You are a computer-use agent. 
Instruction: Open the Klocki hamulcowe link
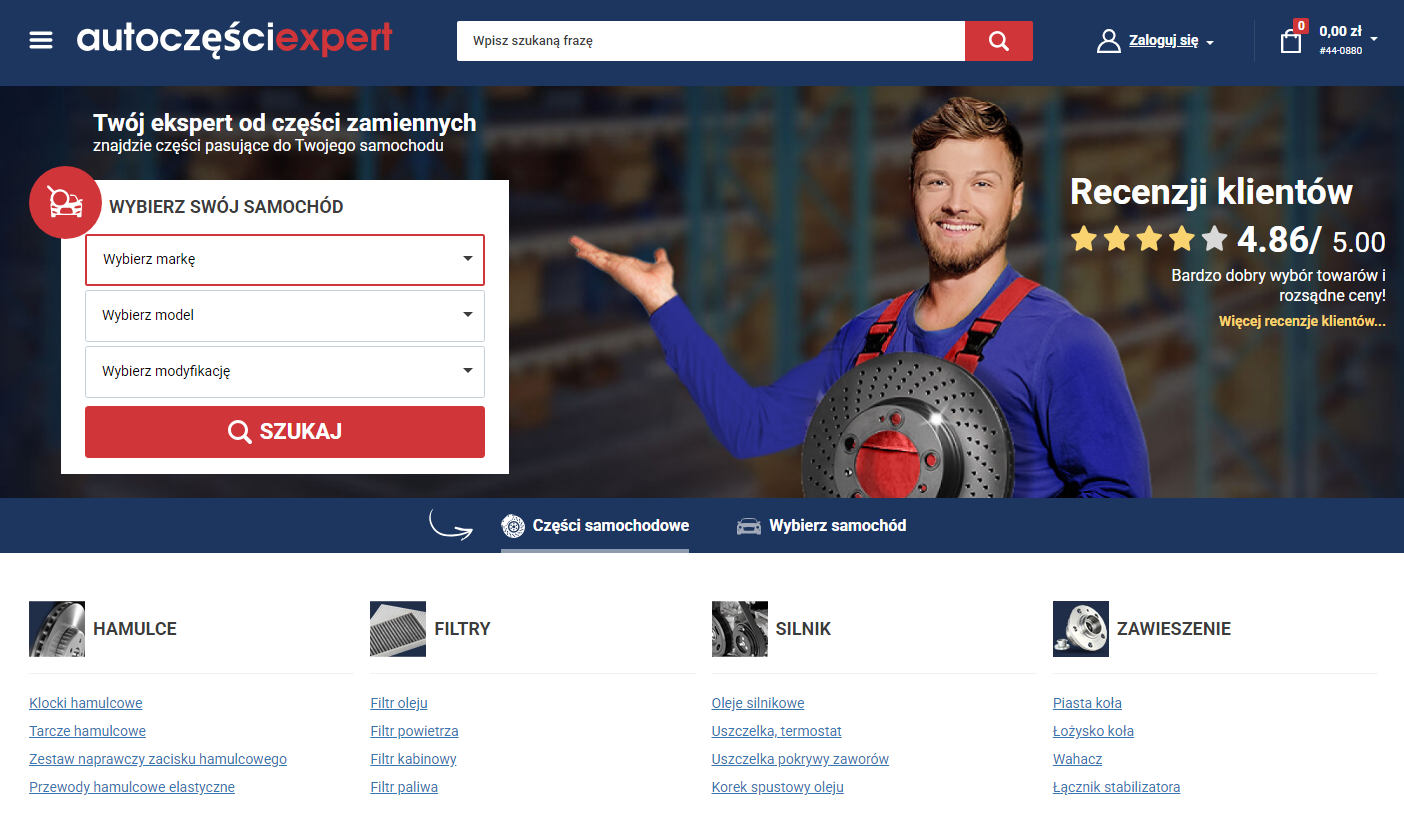(x=86, y=703)
